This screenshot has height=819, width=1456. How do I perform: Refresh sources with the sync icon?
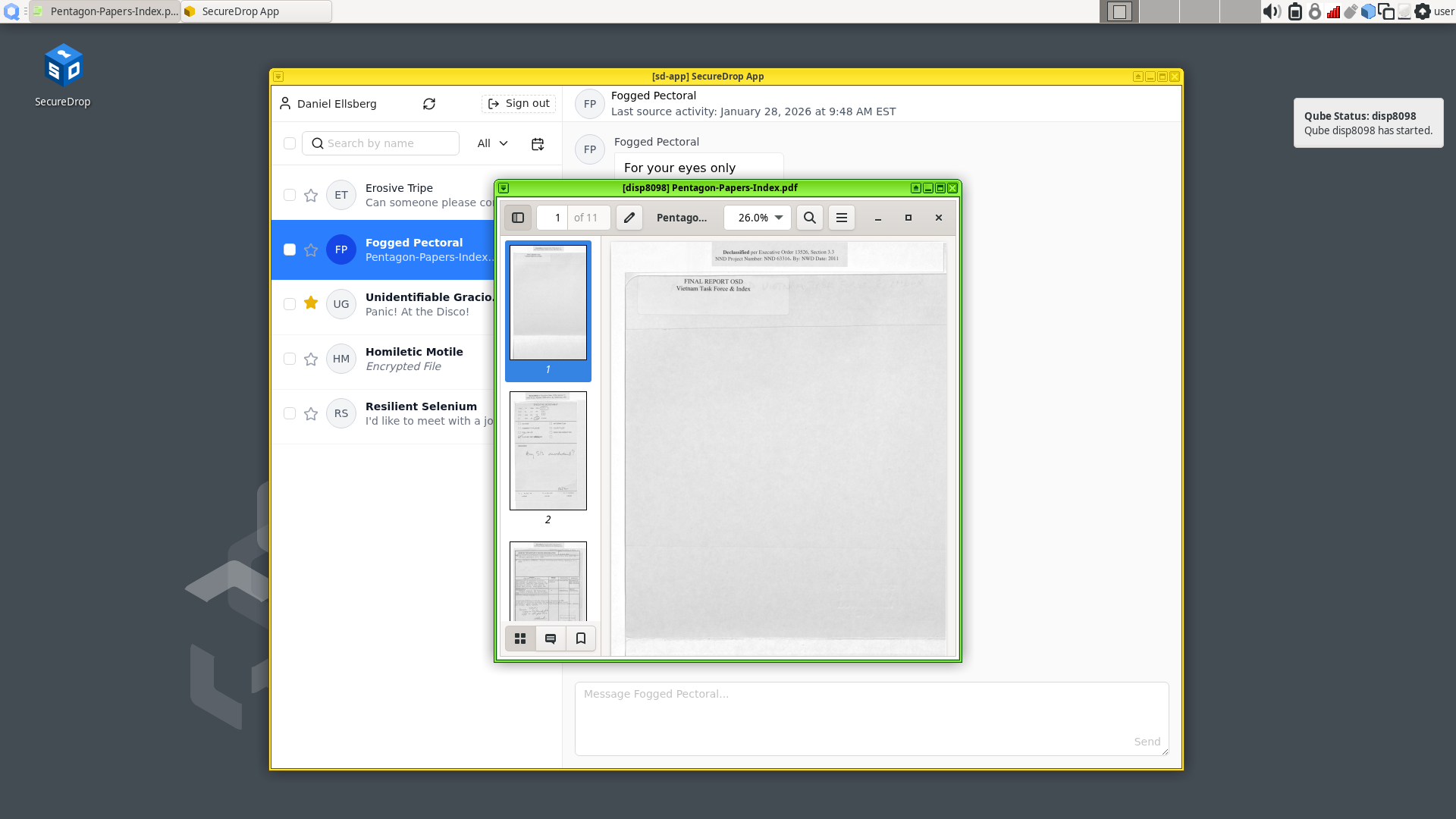coord(429,104)
